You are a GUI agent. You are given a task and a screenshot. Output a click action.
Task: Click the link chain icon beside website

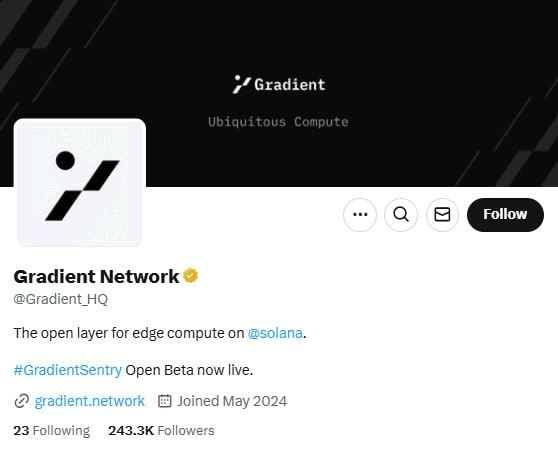(x=22, y=401)
